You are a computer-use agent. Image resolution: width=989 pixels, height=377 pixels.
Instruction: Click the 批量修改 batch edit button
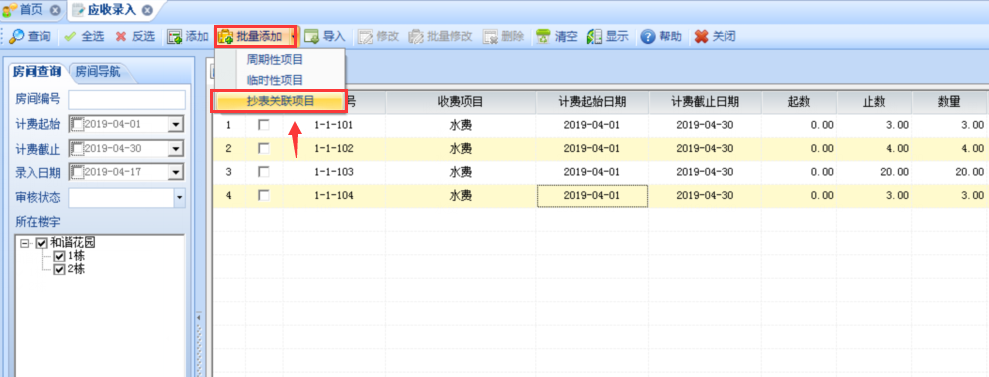coord(440,37)
